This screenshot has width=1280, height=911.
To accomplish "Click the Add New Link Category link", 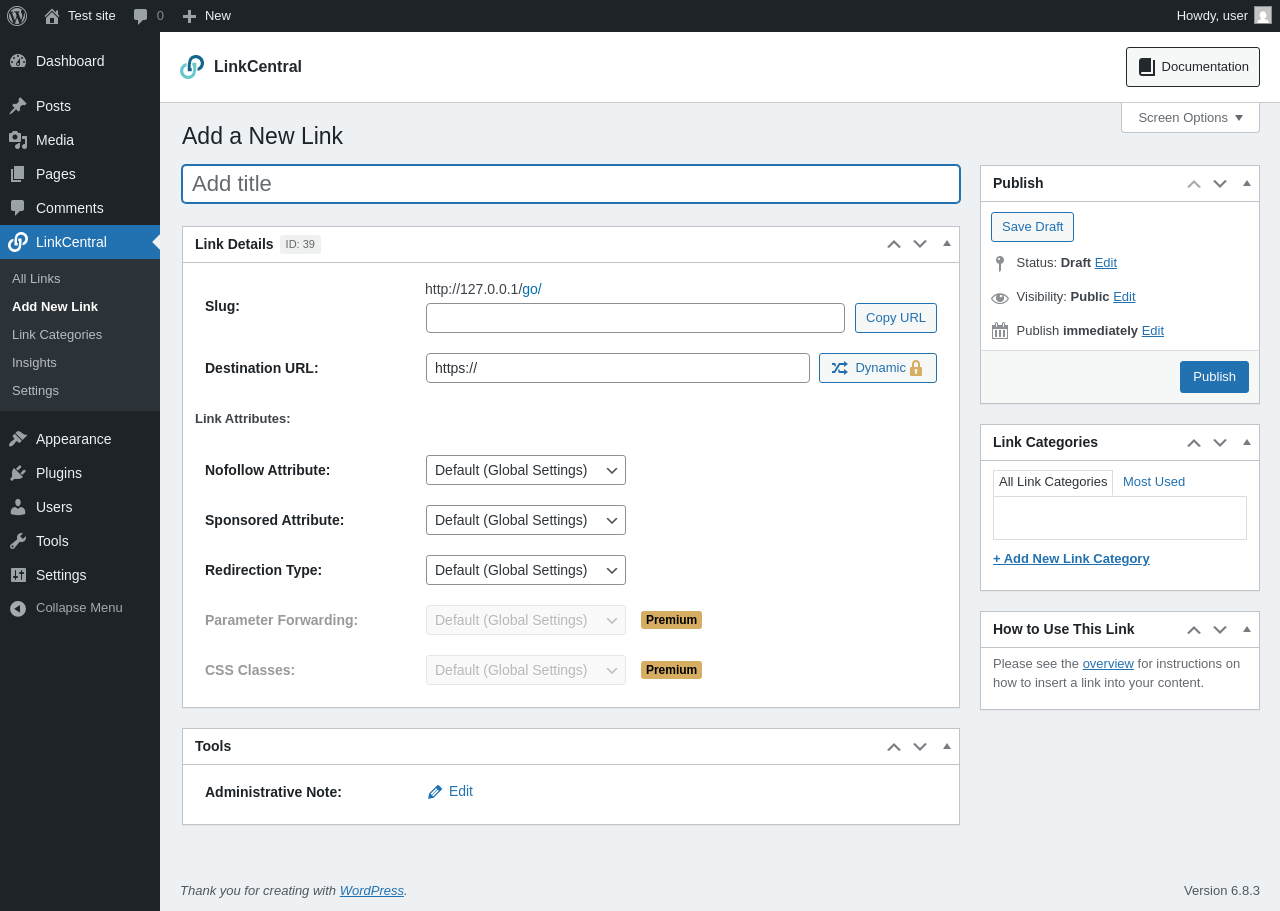I will [1071, 558].
